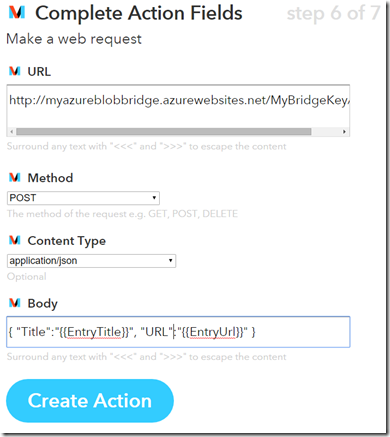This screenshot has height=437, width=390.
Task: Click the Content Type dropdown arrow
Action: 170,261
